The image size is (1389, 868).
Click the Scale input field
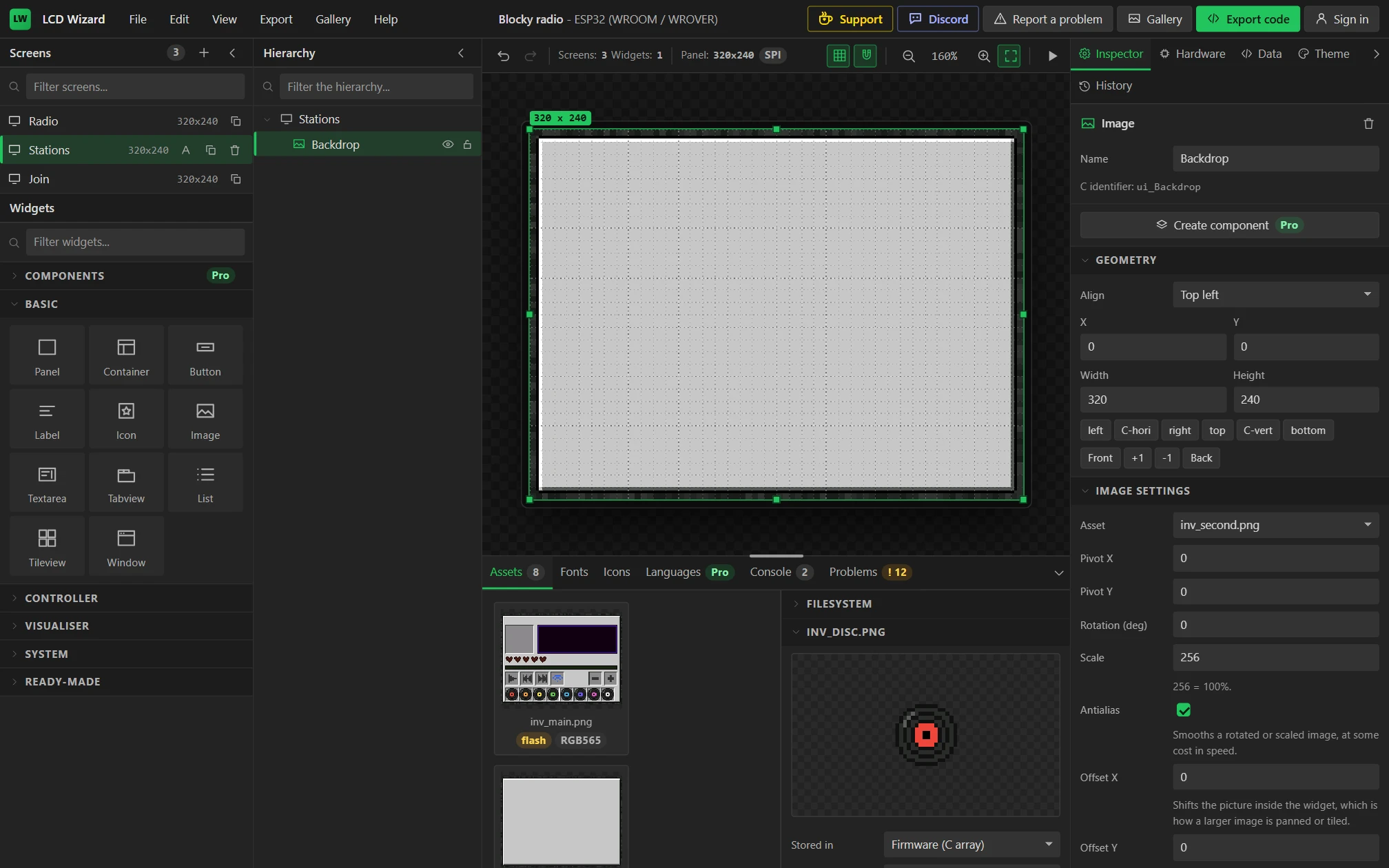click(1275, 657)
